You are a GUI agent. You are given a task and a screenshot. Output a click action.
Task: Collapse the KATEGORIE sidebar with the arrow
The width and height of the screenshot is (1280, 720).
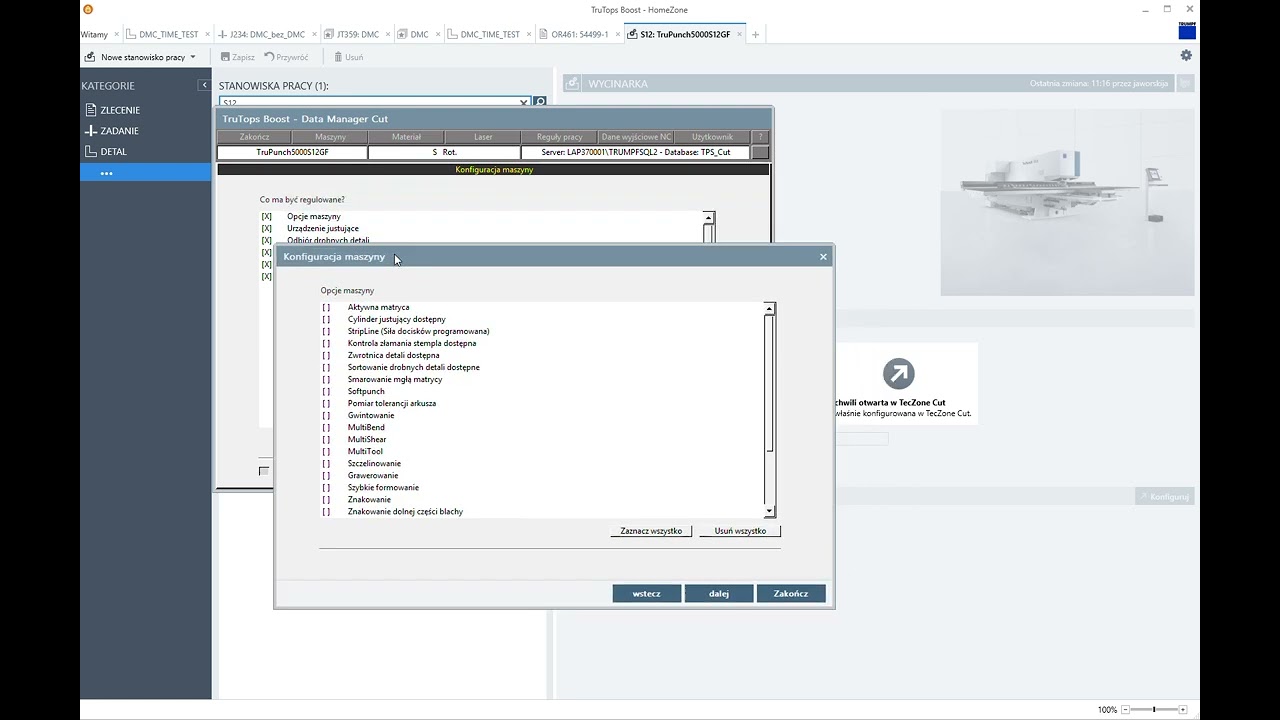tap(204, 86)
